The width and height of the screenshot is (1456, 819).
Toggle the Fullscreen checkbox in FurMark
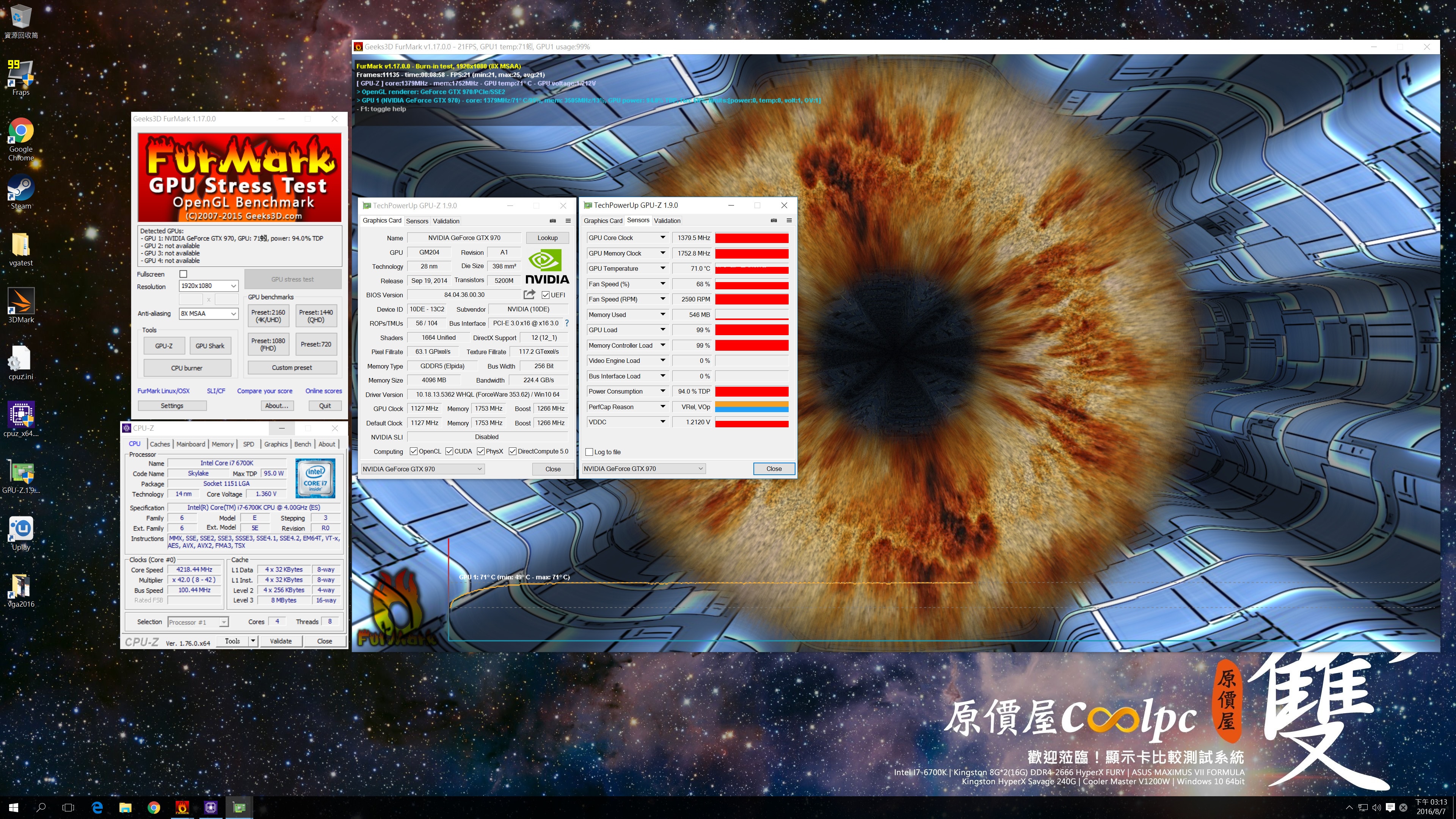pos(183,274)
